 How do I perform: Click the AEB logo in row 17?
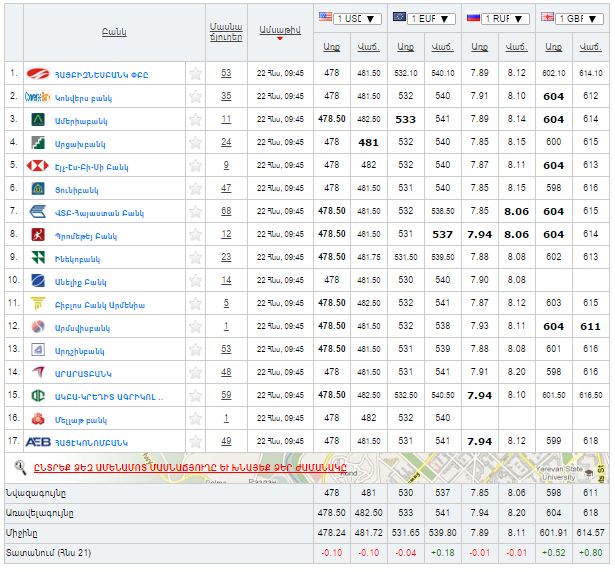coord(38,441)
